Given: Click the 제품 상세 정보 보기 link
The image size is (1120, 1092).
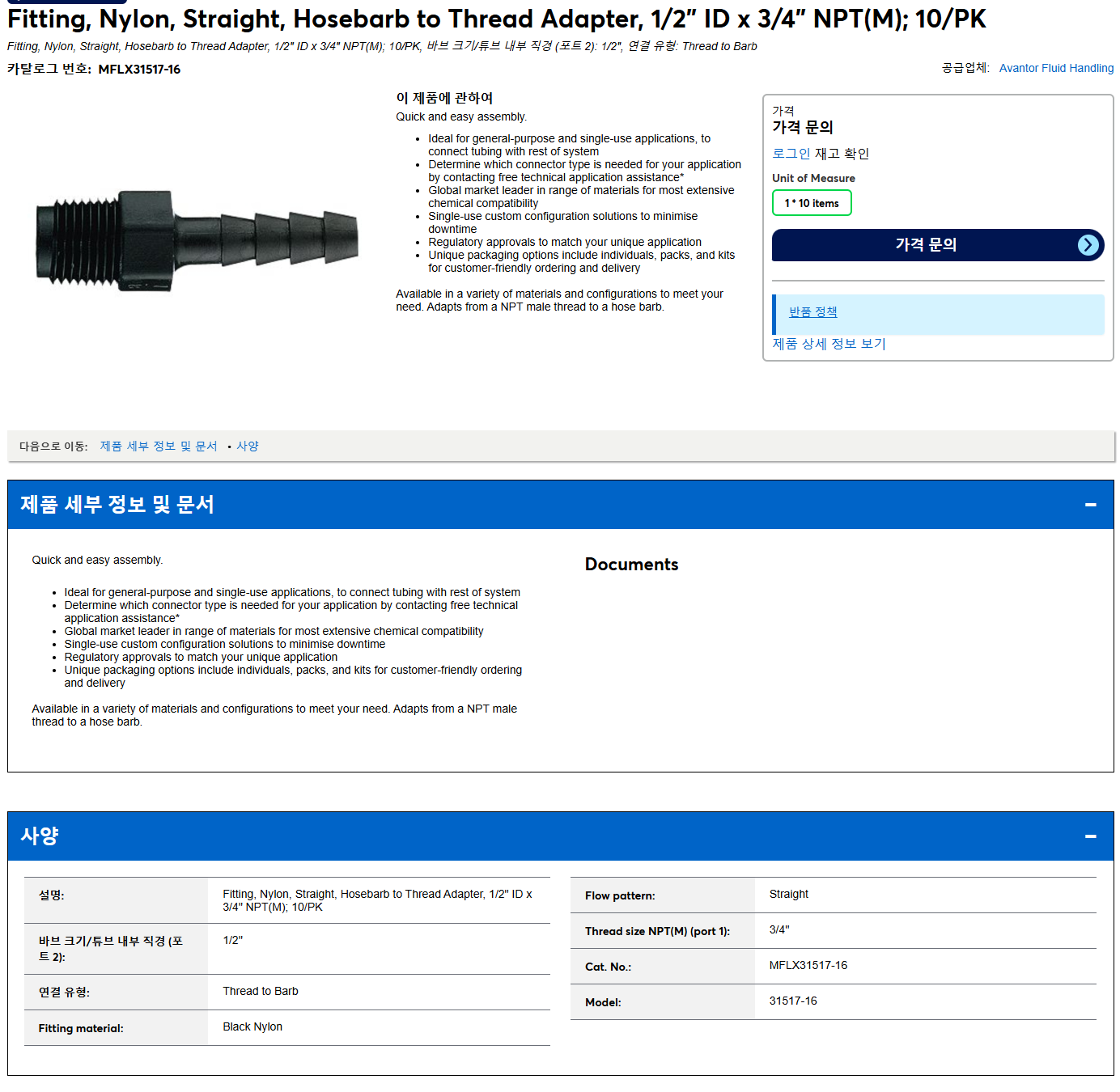Looking at the screenshot, I should [x=829, y=344].
